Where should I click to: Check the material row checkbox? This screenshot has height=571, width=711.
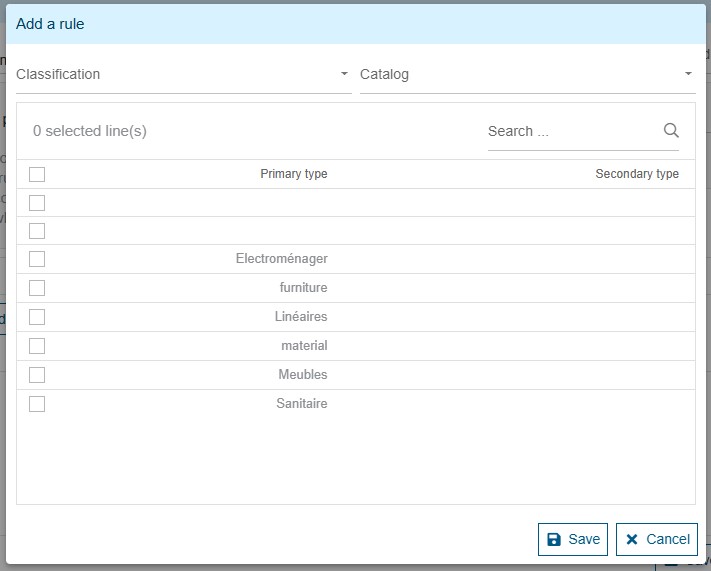[x=37, y=346]
